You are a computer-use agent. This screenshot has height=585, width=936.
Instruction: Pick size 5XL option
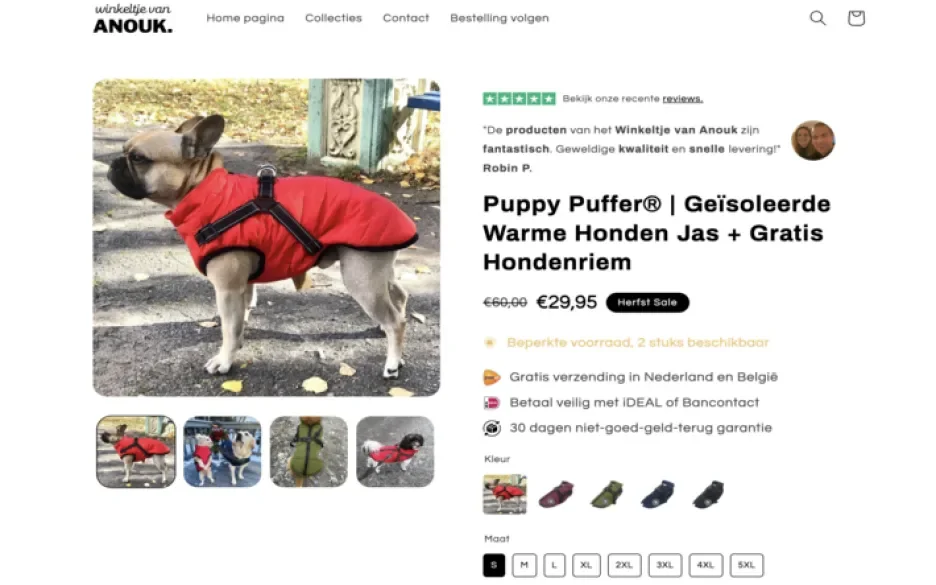pyautogui.click(x=746, y=565)
